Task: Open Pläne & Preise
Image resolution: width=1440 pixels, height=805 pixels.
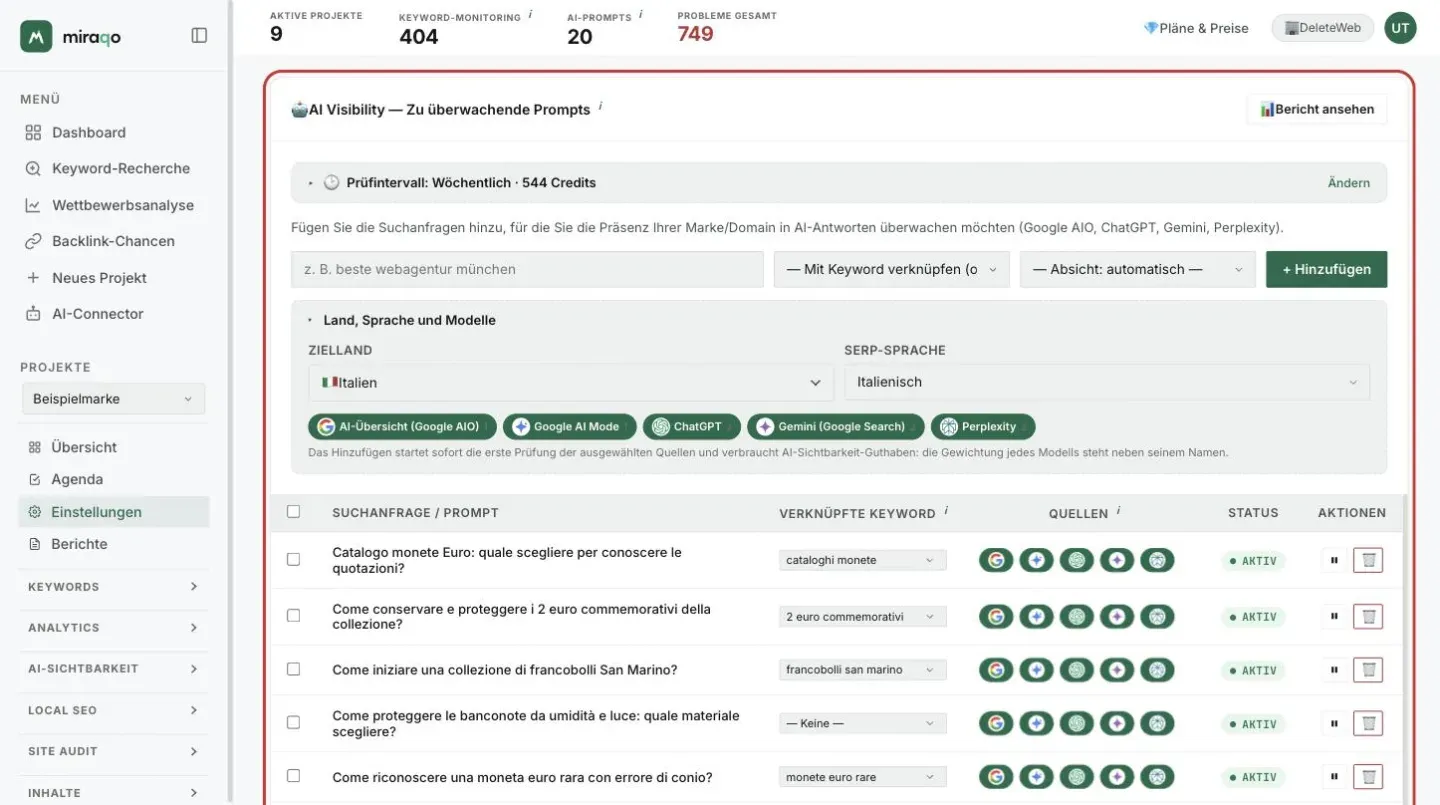Action: [x=1196, y=28]
